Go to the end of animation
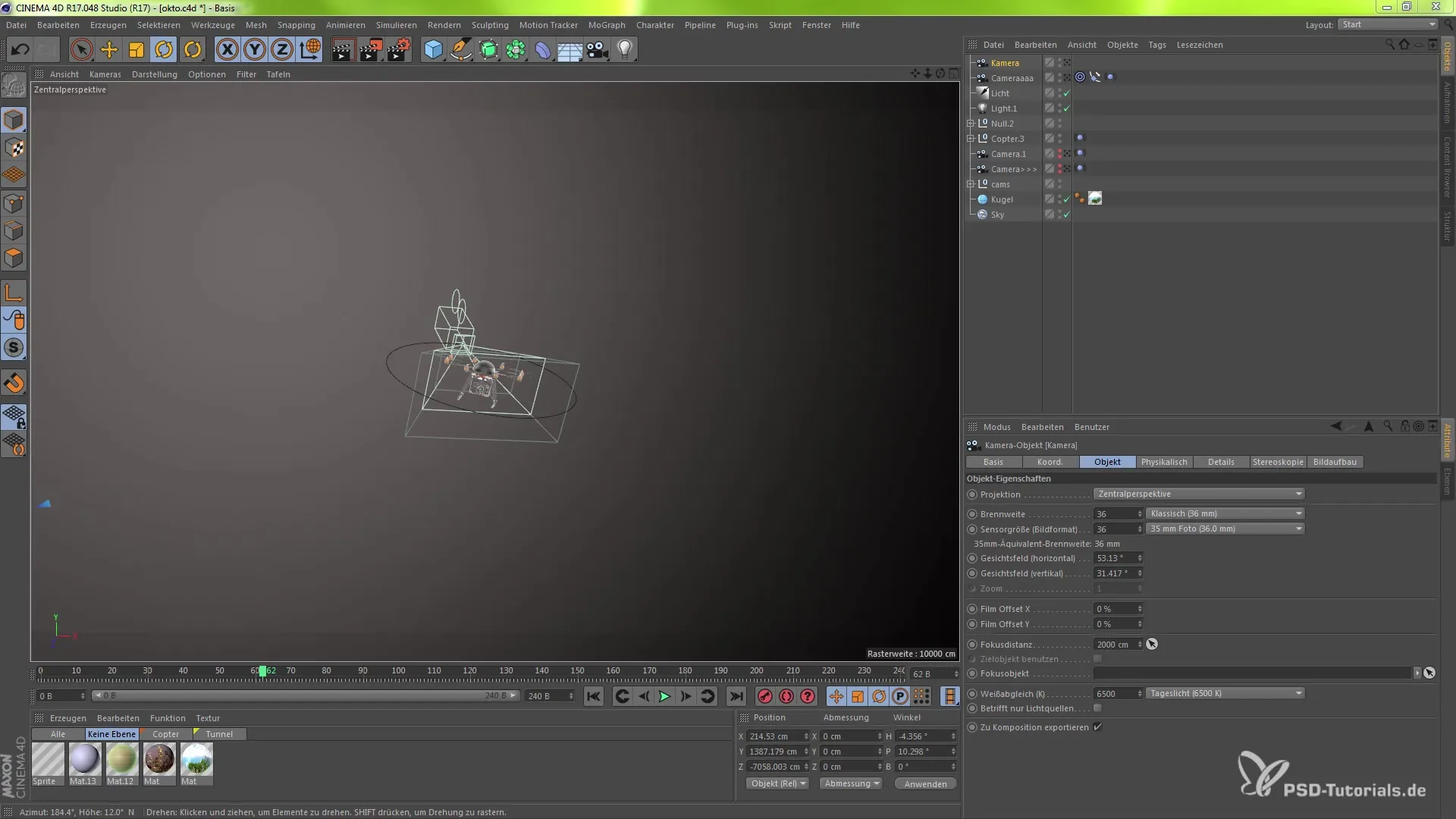This screenshot has width=1456, height=819. pos(736,696)
